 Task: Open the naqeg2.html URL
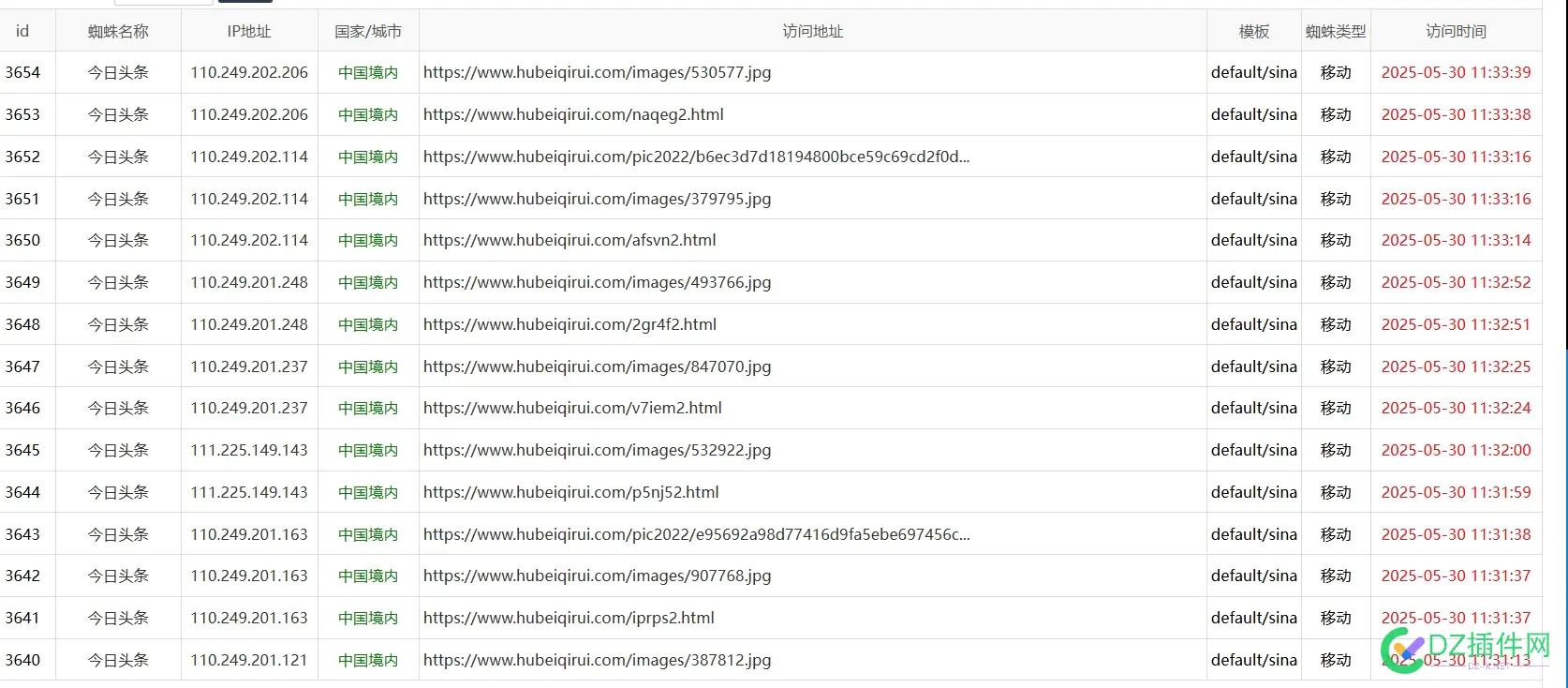(573, 114)
